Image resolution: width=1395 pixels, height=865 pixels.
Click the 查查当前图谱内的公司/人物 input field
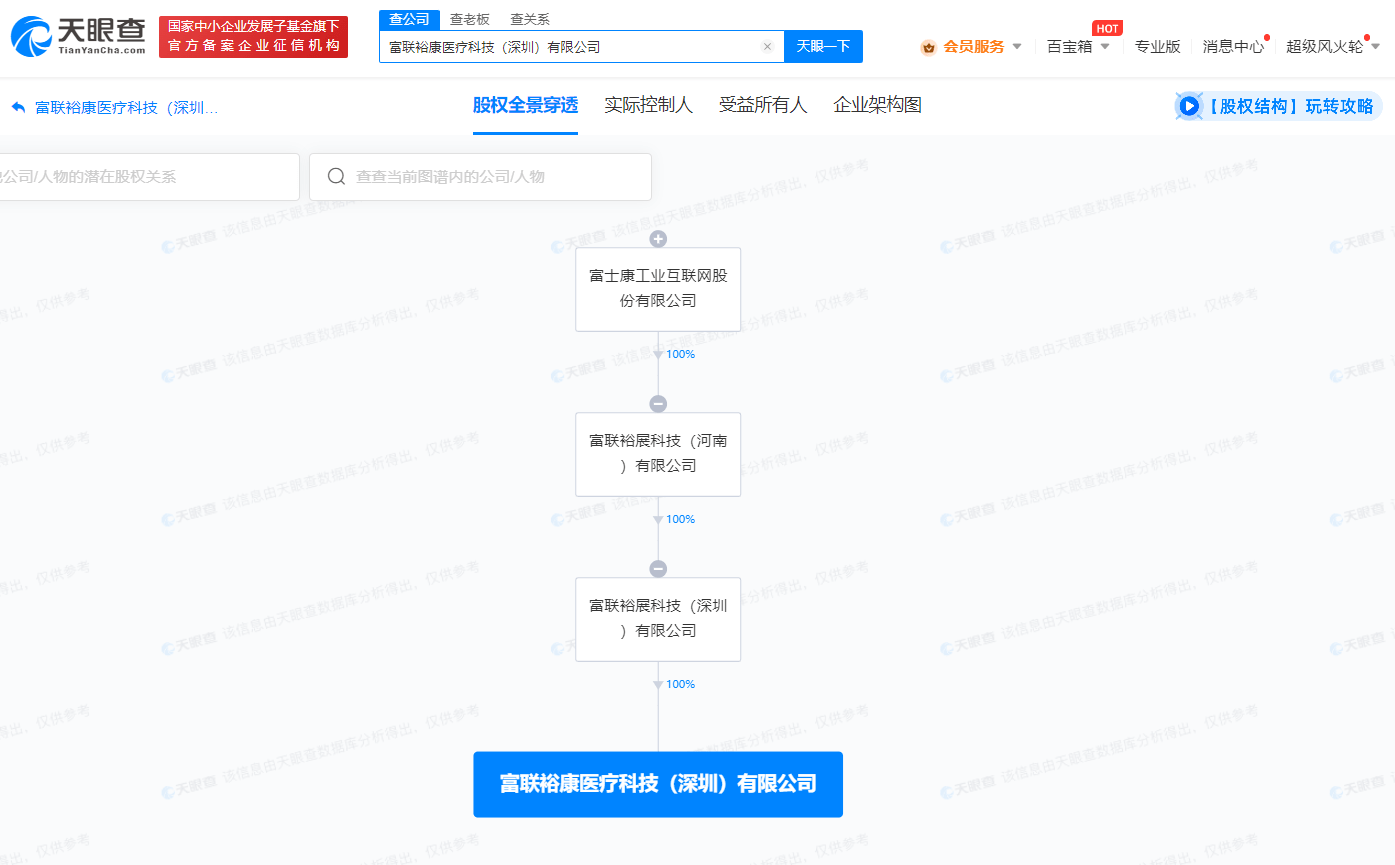coord(480,177)
